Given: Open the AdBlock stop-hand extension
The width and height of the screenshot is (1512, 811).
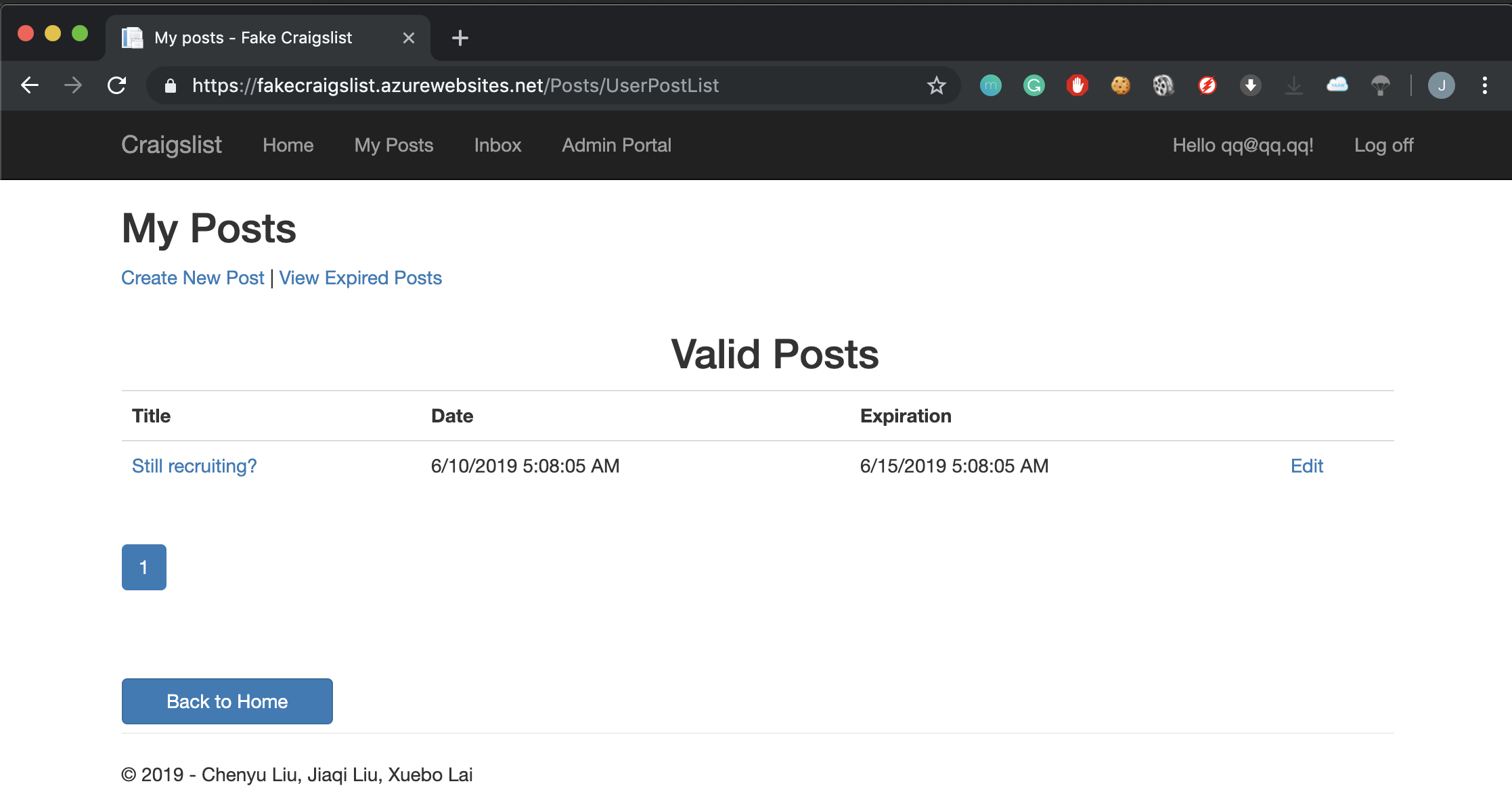Looking at the screenshot, I should (x=1077, y=85).
